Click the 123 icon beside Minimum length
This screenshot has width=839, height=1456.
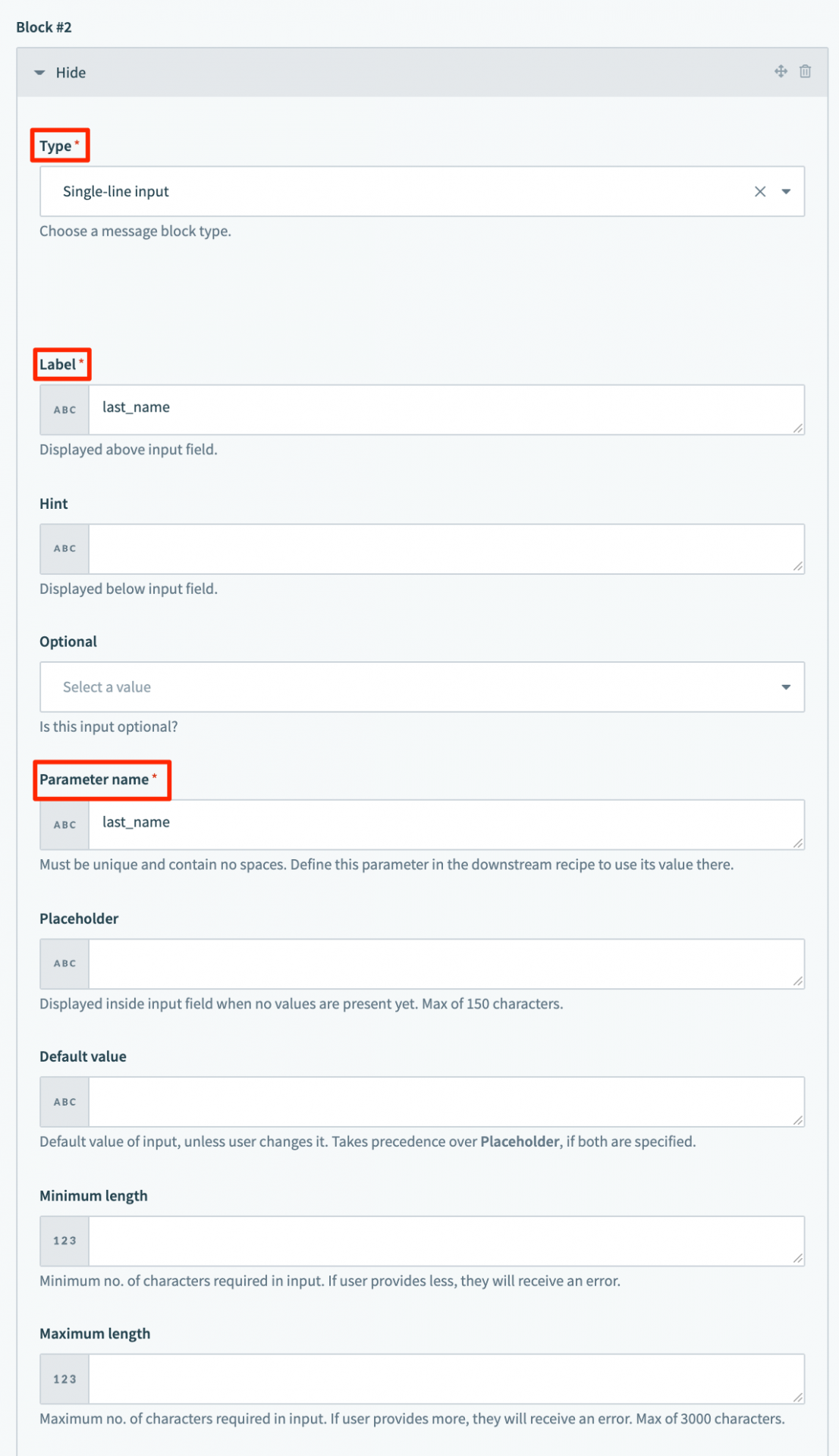click(x=64, y=1241)
